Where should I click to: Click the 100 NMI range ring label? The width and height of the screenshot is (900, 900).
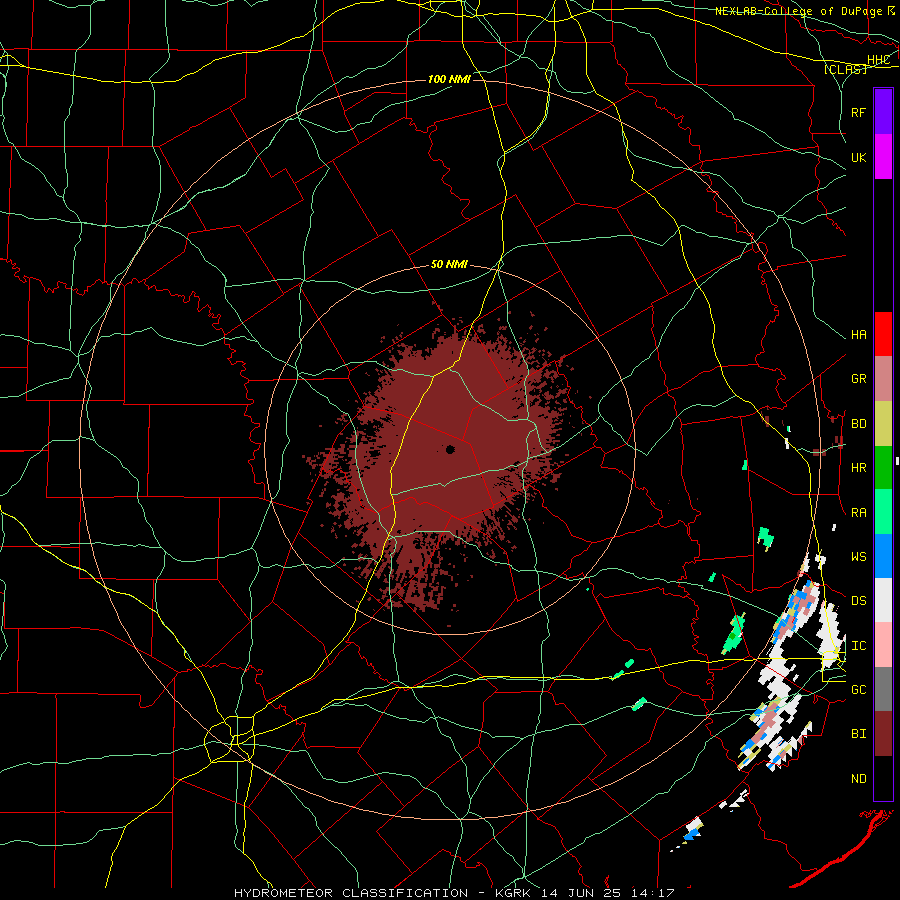point(449,79)
